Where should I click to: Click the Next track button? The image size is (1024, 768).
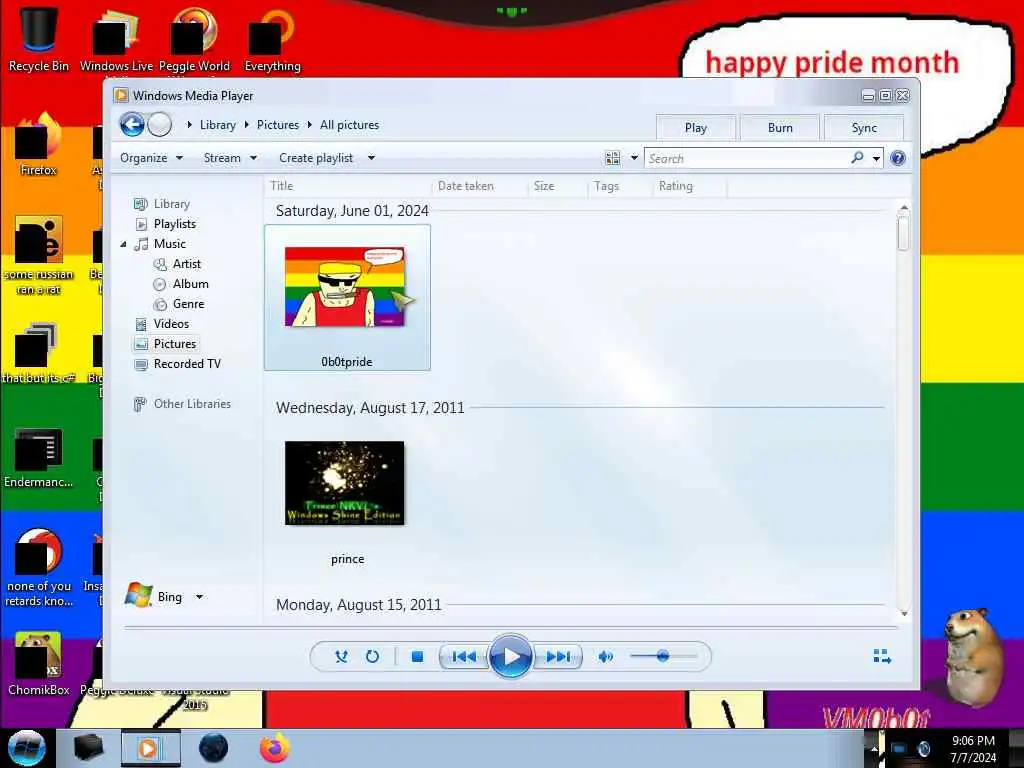click(558, 656)
